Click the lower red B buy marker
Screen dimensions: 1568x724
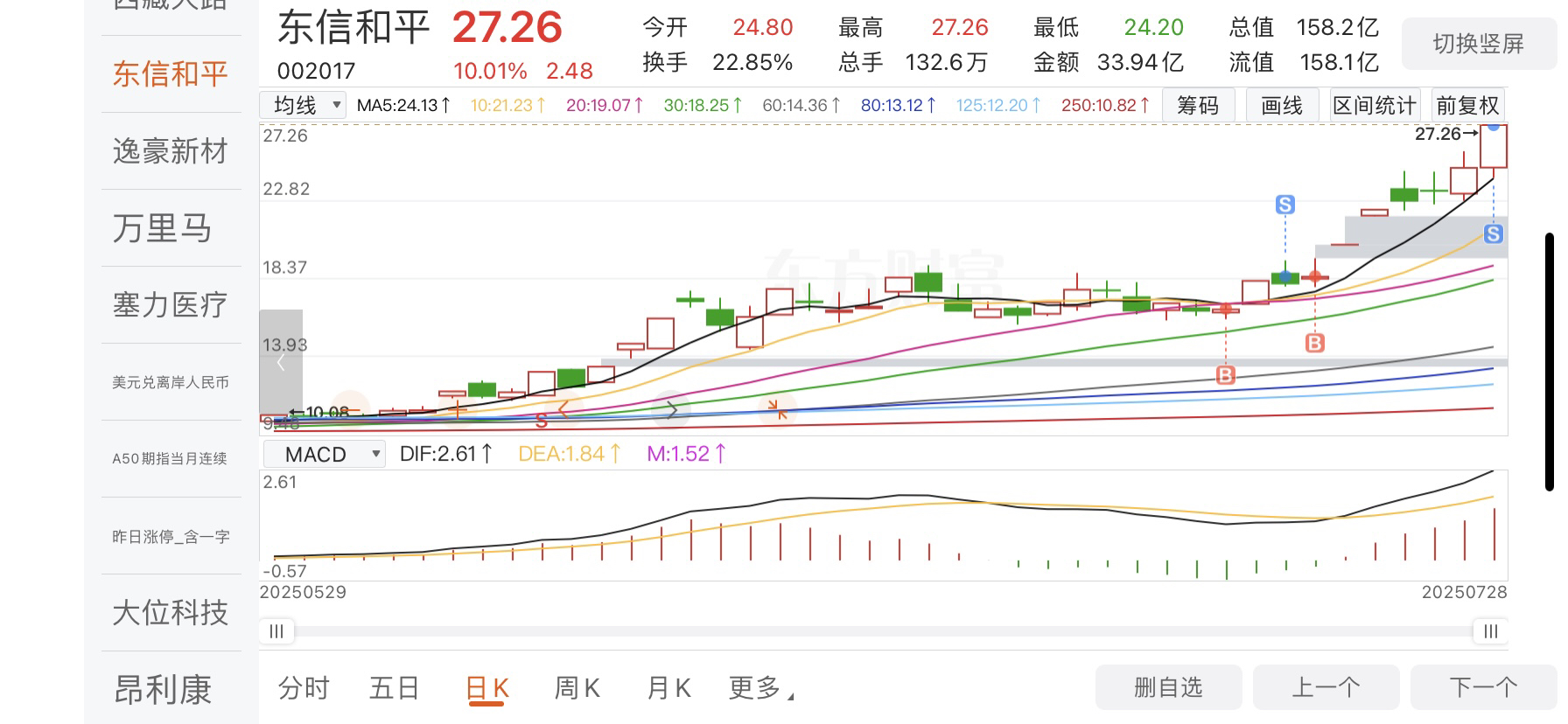click(x=1226, y=375)
